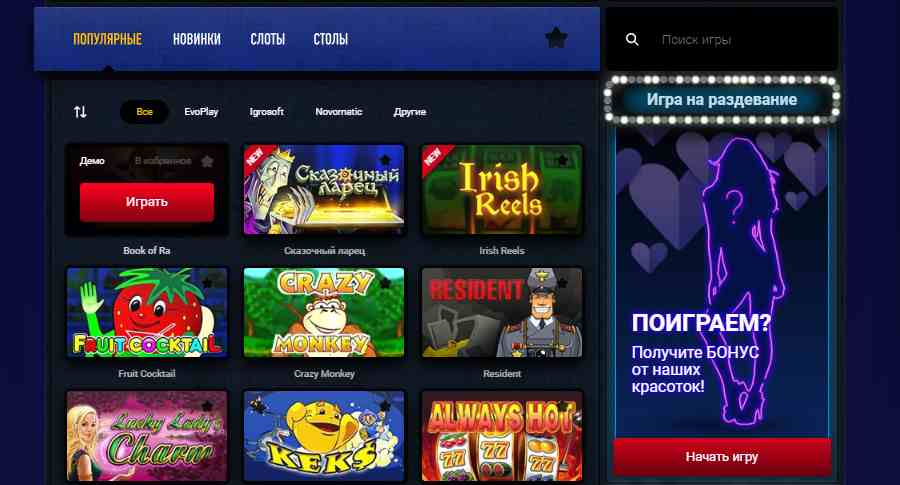The height and width of the screenshot is (485, 900).
Task: Add Book of Ra to favorites star
Action: pos(207,161)
